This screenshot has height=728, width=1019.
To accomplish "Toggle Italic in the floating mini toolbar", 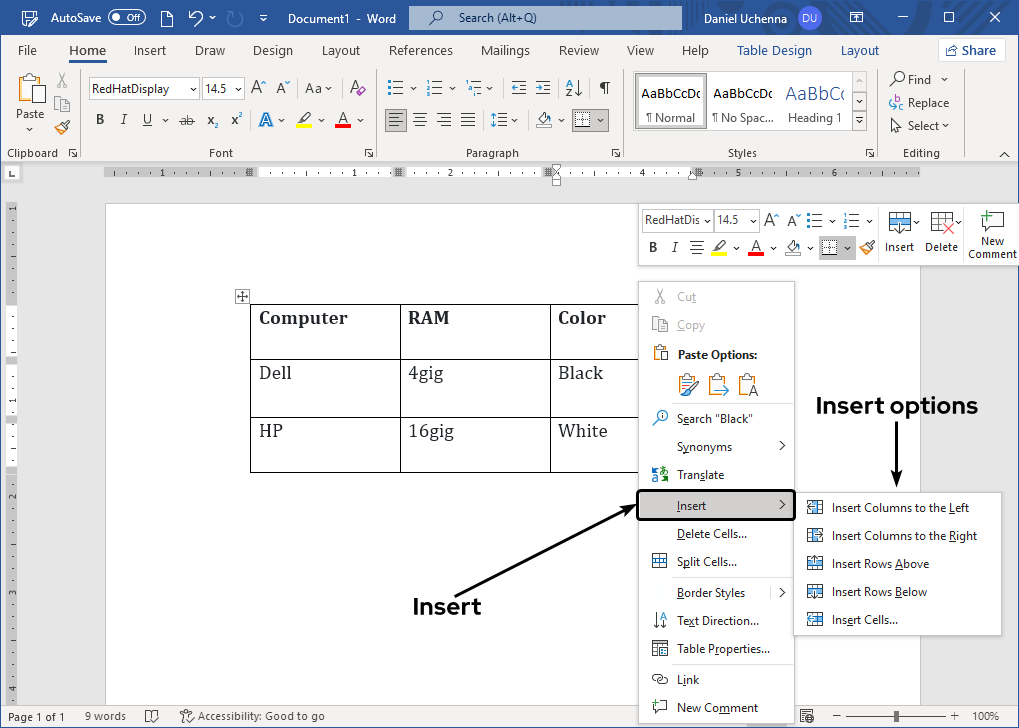I will (x=675, y=247).
